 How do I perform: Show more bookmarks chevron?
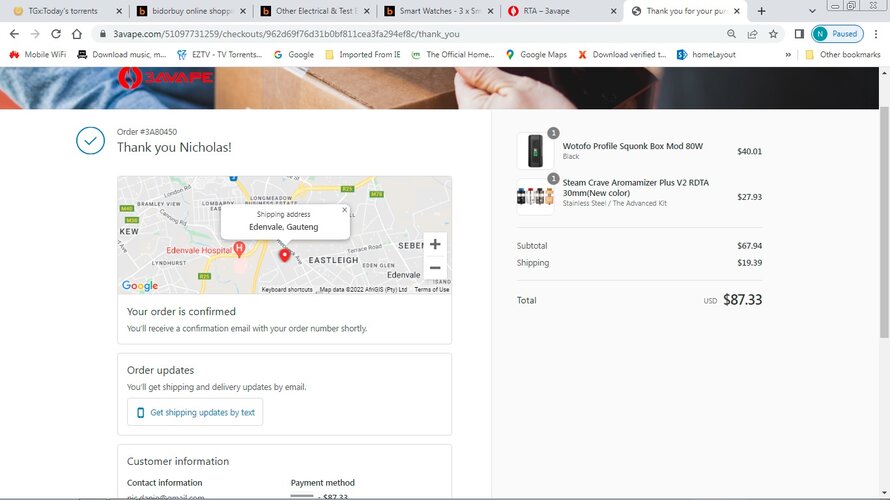[788, 54]
